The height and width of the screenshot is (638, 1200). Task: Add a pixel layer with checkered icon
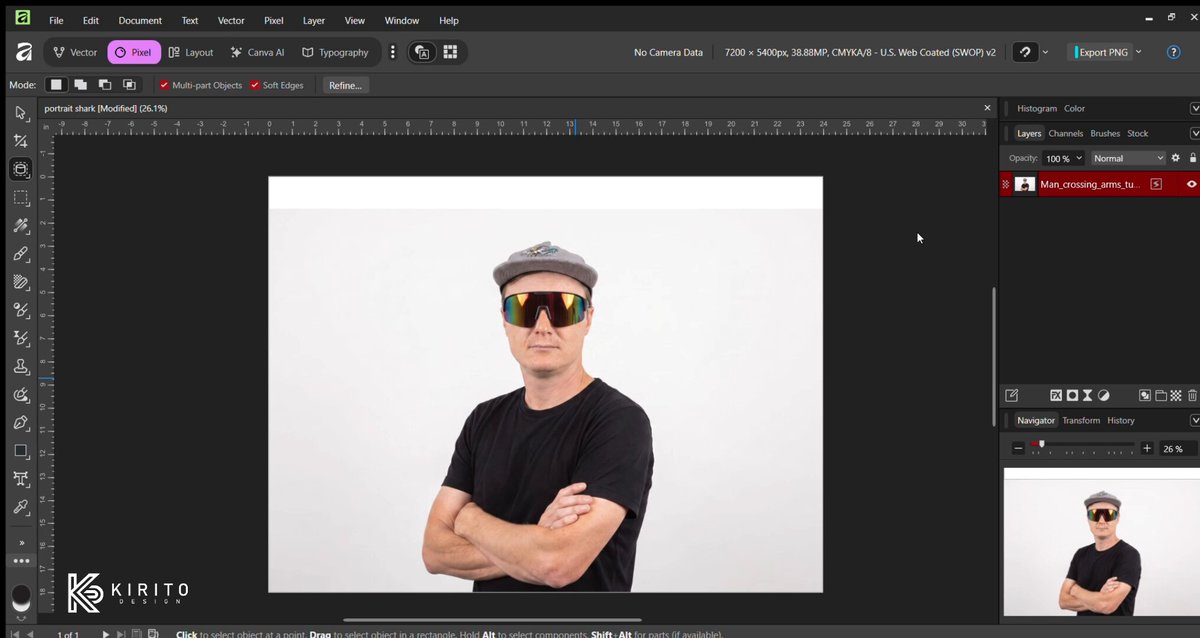tap(1176, 396)
